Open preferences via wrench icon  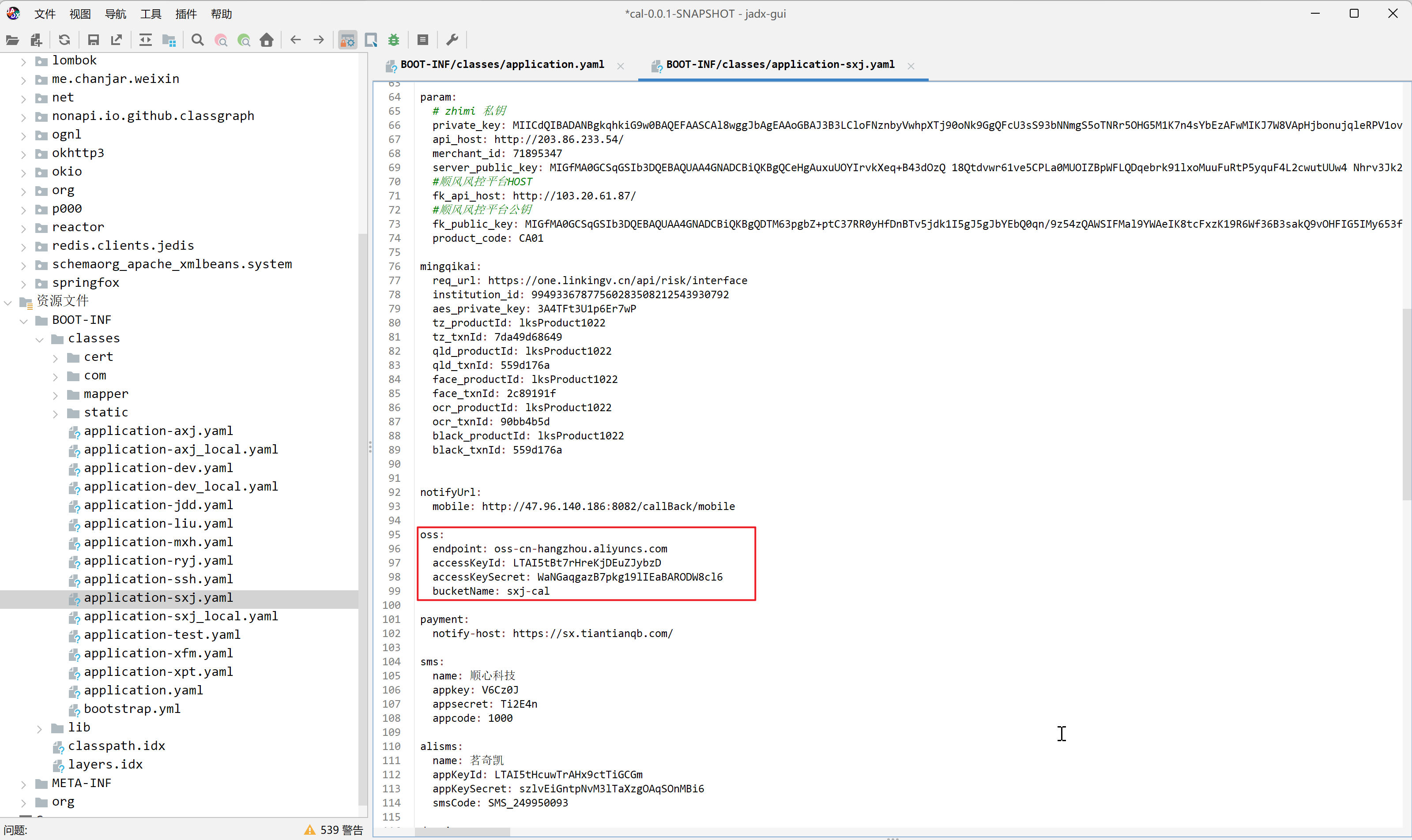click(x=452, y=40)
